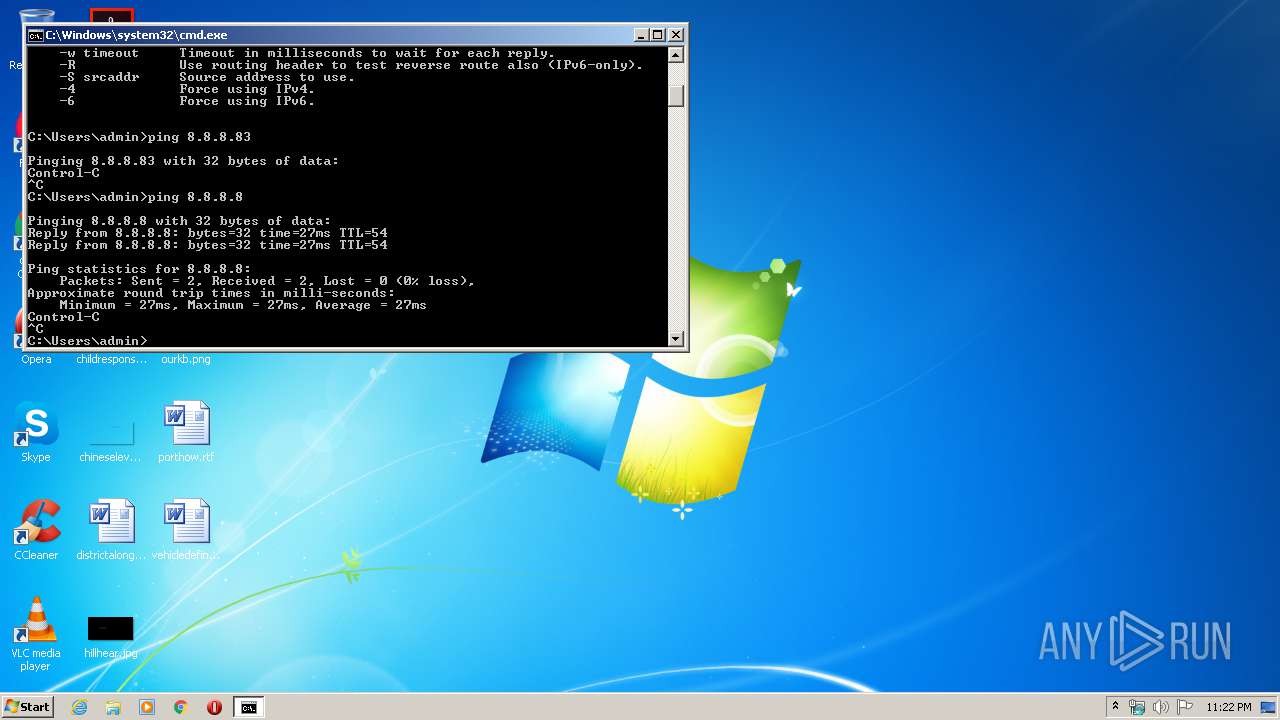Launch Opera from the taskbar
The width and height of the screenshot is (1280, 720).
(214, 707)
